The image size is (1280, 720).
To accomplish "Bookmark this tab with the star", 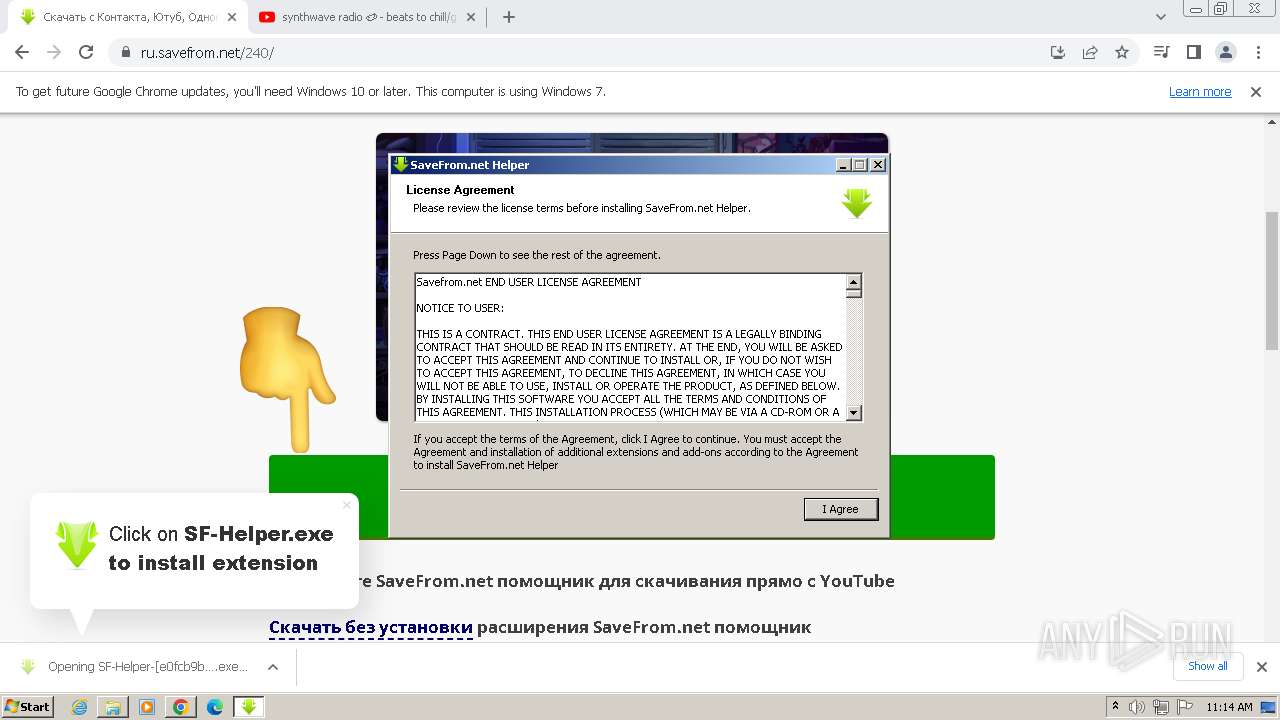I will point(1122,53).
